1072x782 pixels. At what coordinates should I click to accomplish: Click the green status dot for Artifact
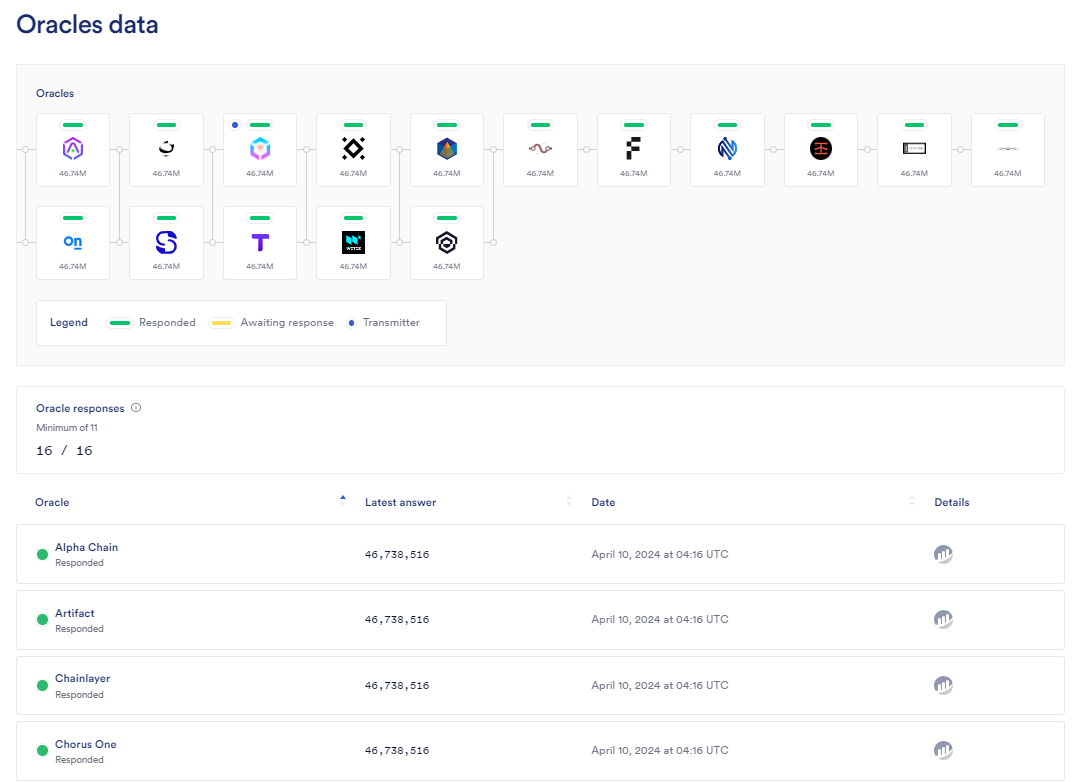pos(42,619)
